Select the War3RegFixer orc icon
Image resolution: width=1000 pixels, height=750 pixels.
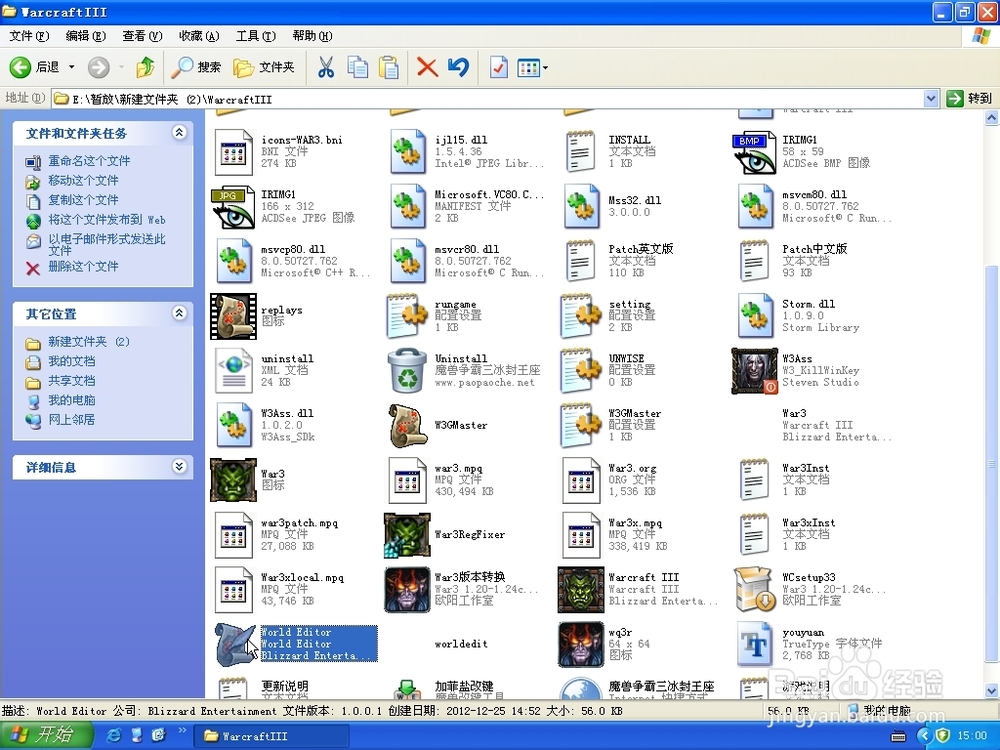[408, 534]
